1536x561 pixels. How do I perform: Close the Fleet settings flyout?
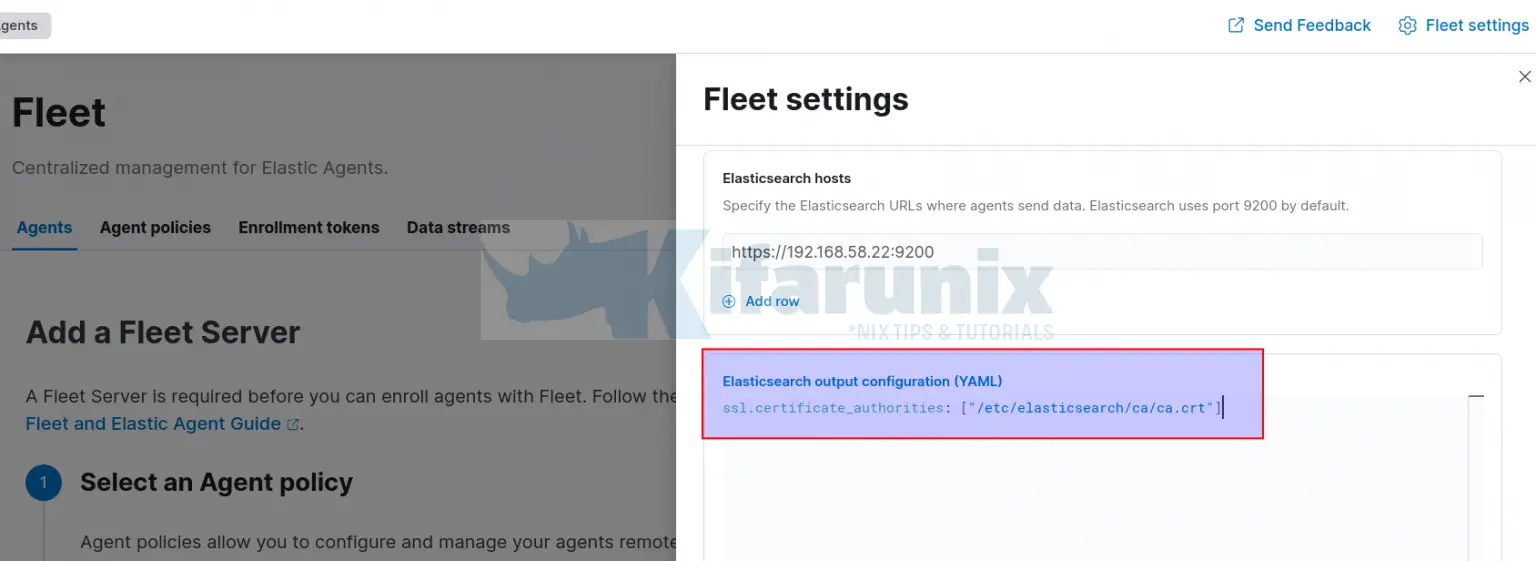1524,77
